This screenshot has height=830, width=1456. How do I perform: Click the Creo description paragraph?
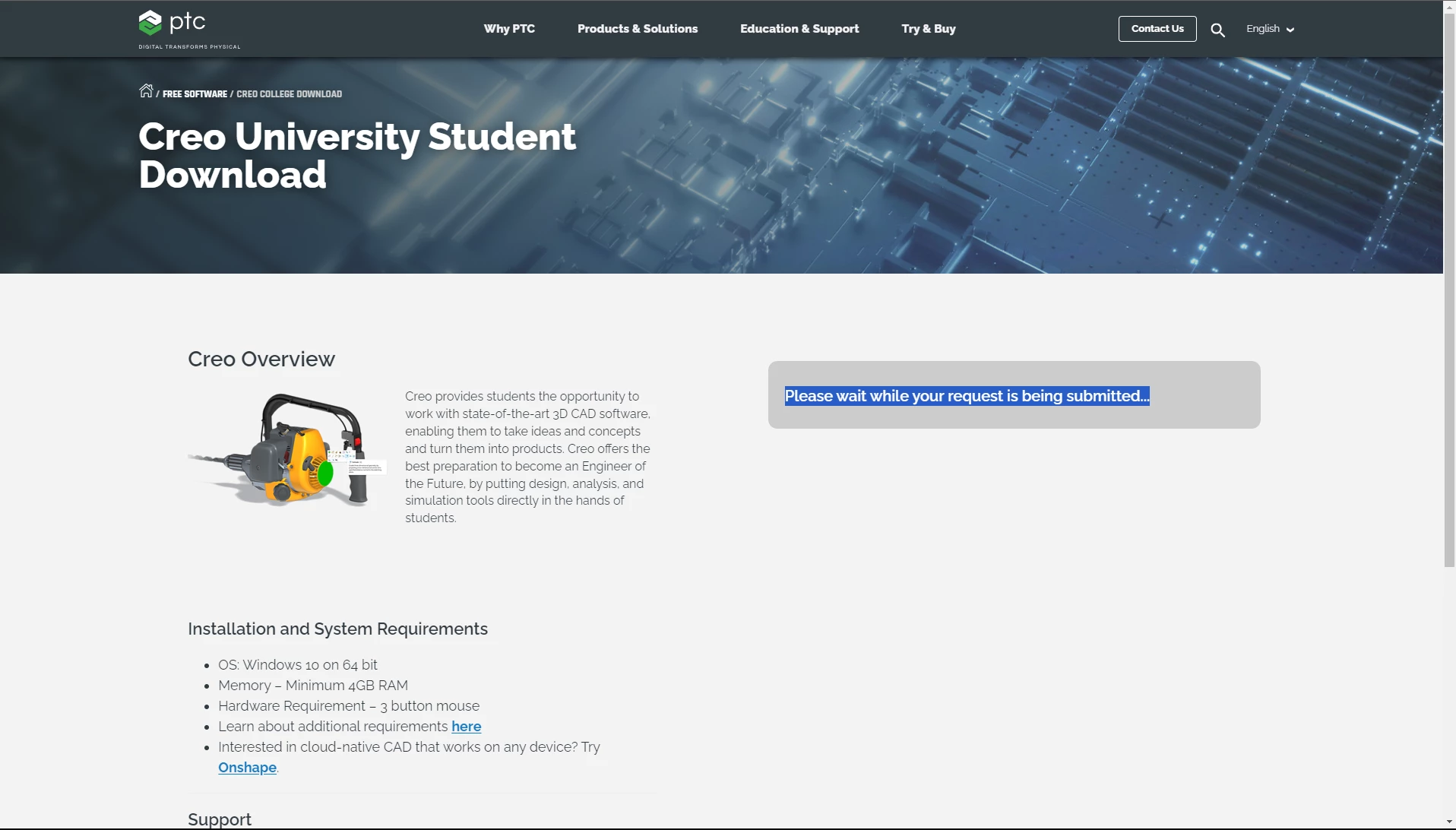coord(527,458)
